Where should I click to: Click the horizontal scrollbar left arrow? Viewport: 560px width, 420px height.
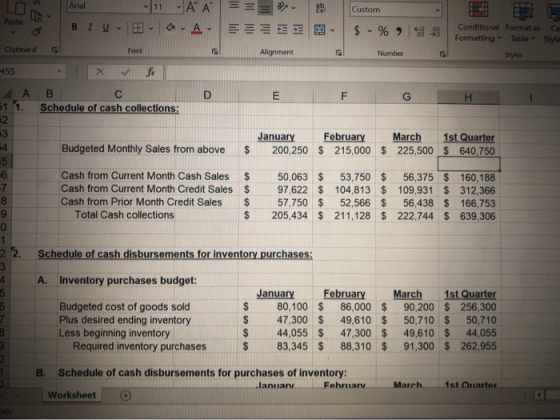click(539, 395)
